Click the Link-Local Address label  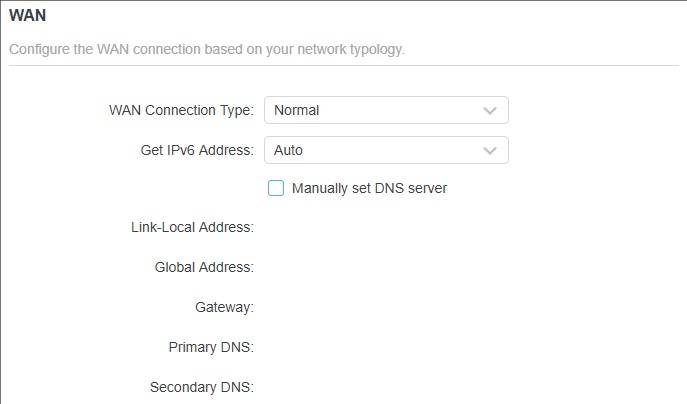click(x=192, y=227)
